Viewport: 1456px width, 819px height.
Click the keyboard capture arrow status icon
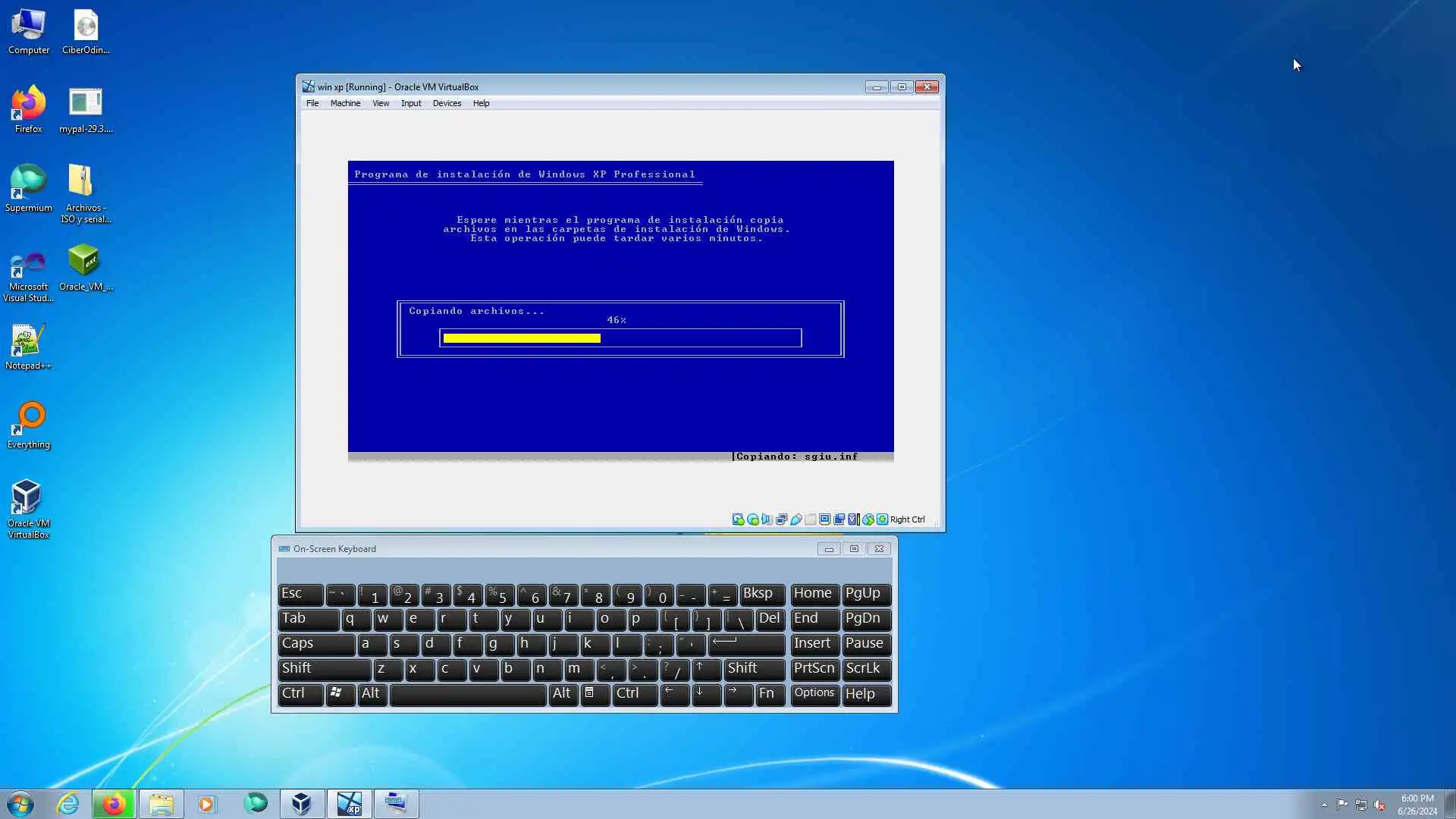pos(882,519)
